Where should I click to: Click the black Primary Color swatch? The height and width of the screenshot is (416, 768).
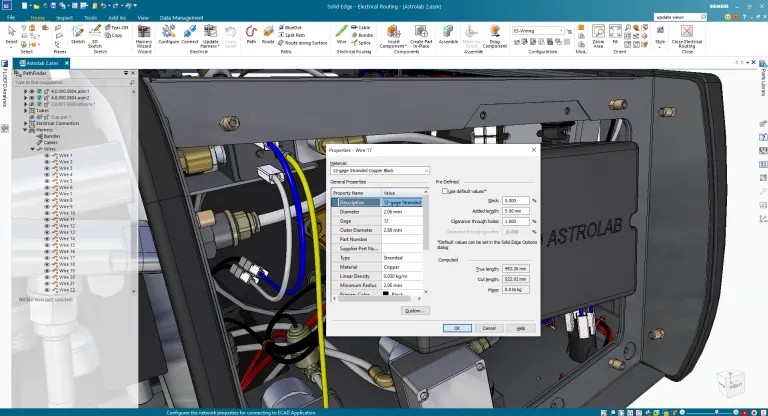coord(387,295)
